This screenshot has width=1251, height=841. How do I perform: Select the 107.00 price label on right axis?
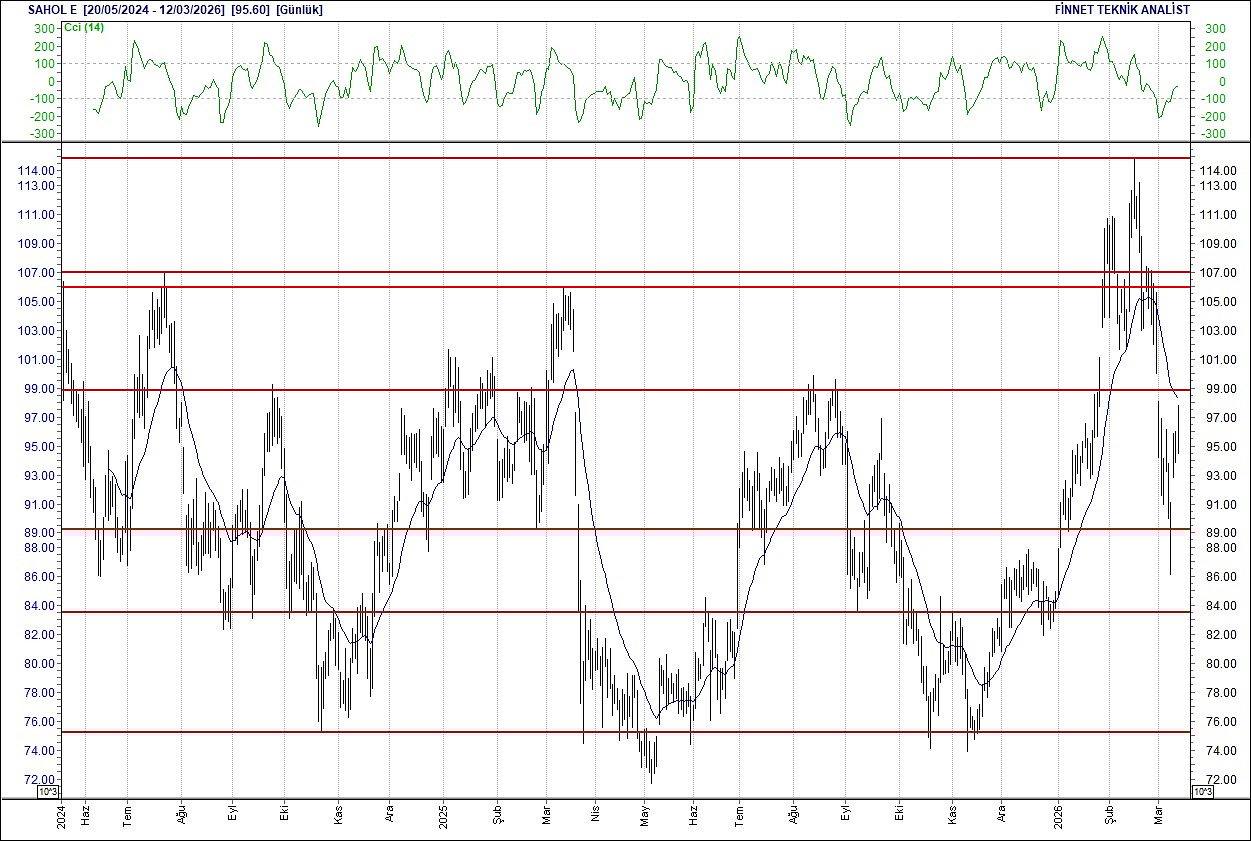[1216, 270]
